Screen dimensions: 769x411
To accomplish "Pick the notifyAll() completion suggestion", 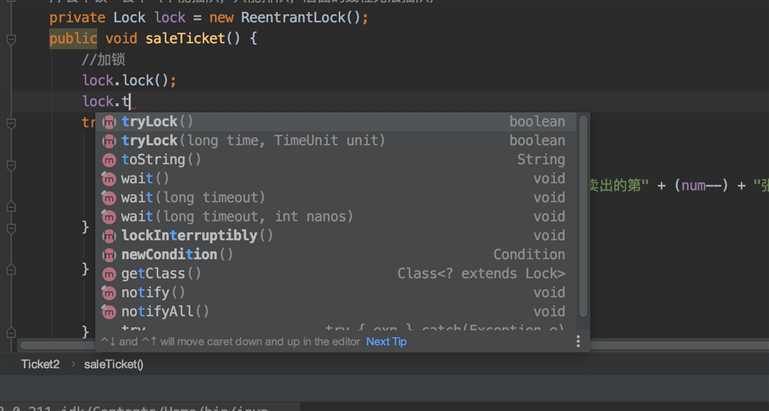I will pyautogui.click(x=165, y=312).
